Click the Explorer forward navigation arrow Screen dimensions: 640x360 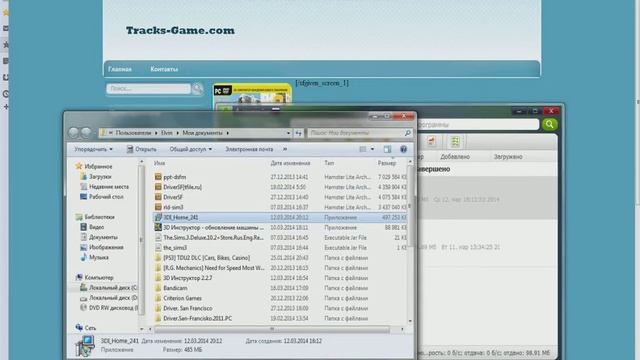point(86,133)
